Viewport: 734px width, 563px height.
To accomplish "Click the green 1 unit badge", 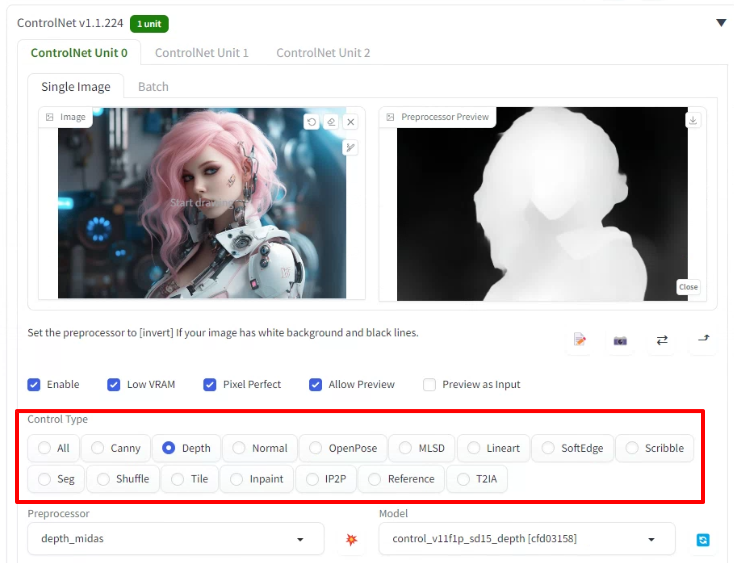I will (149, 24).
